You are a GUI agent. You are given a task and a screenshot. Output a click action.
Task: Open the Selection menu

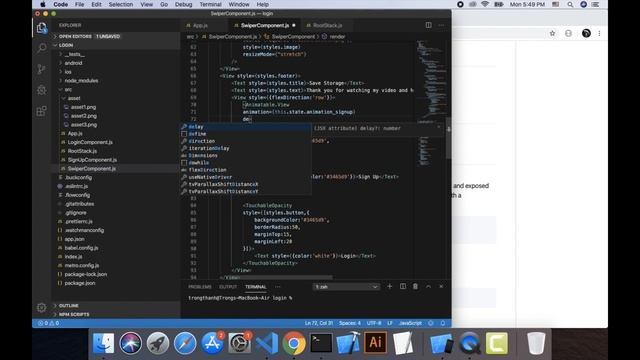click(x=121, y=4)
